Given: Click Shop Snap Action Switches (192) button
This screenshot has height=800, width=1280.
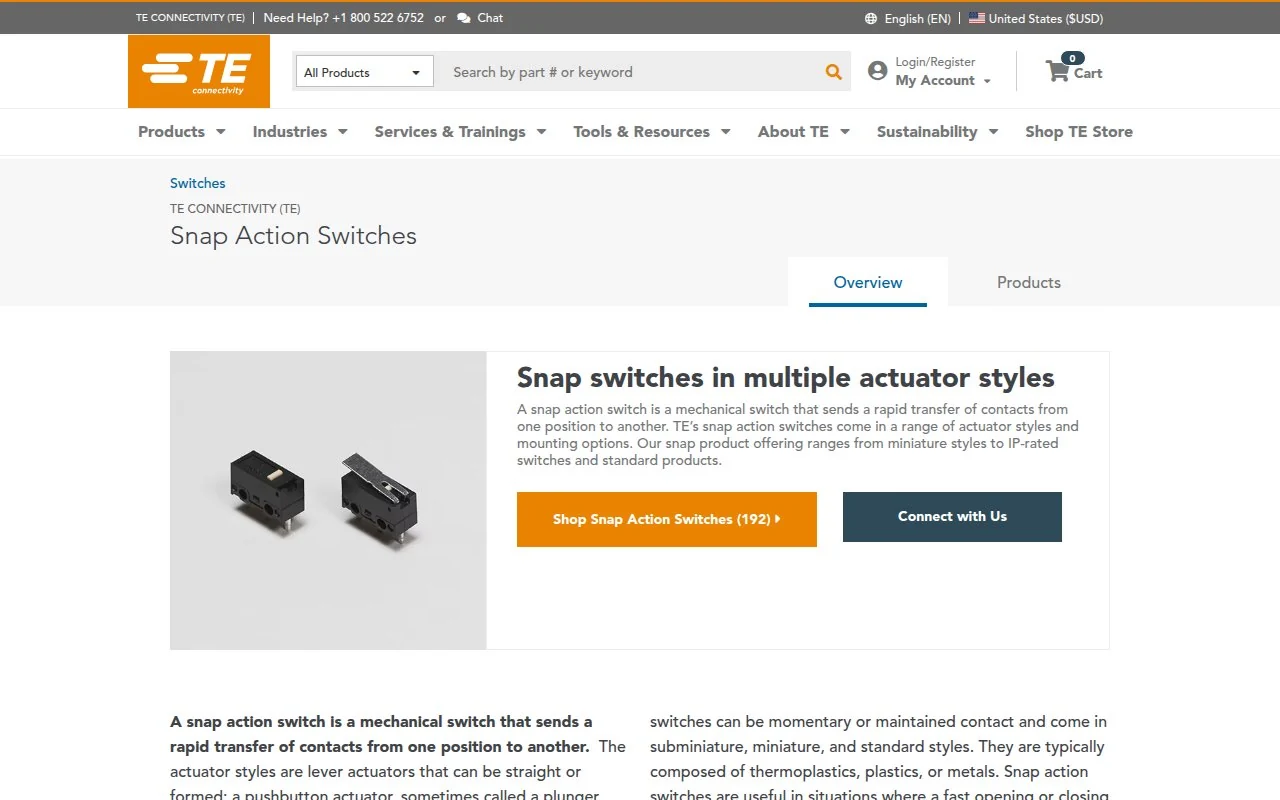Looking at the screenshot, I should (x=667, y=519).
